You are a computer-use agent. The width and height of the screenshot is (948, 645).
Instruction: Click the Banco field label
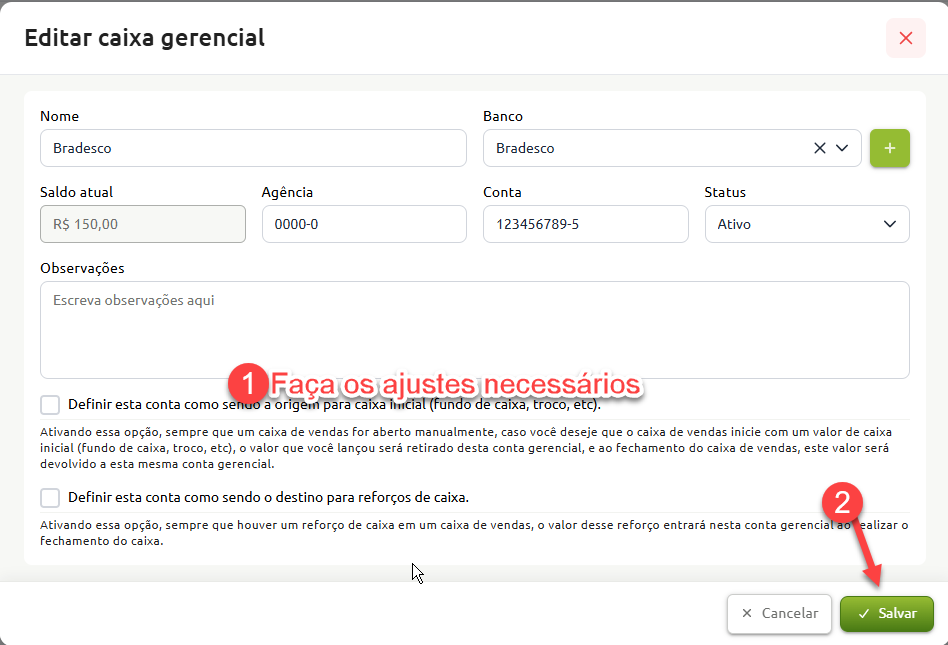[x=502, y=116]
